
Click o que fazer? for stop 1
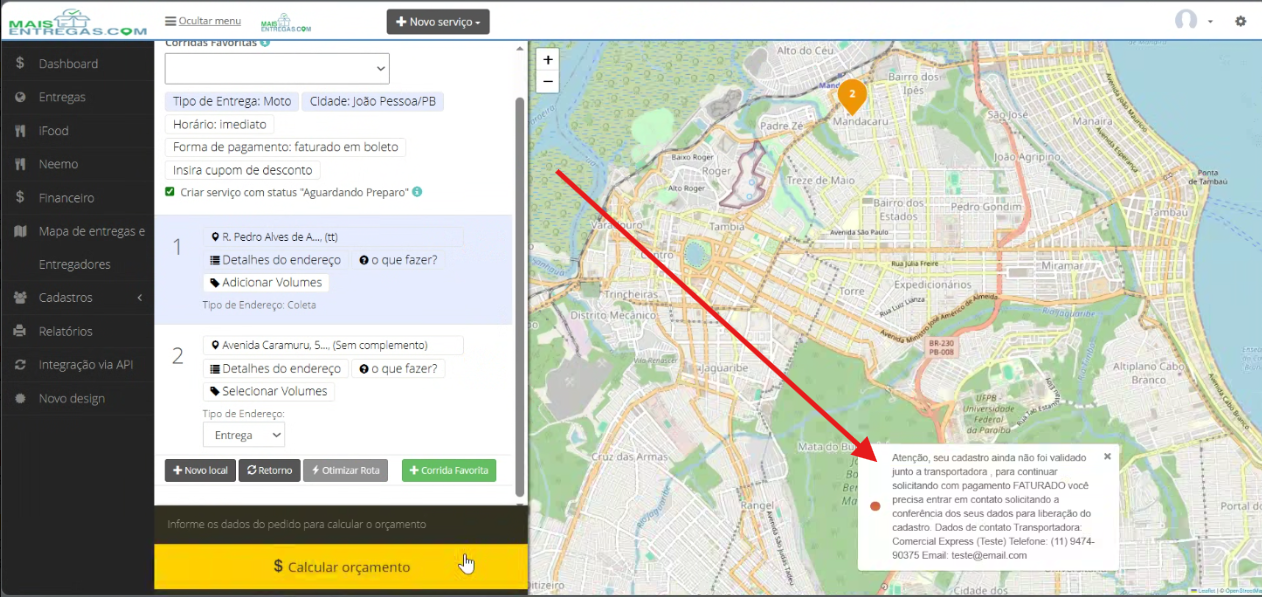398,260
